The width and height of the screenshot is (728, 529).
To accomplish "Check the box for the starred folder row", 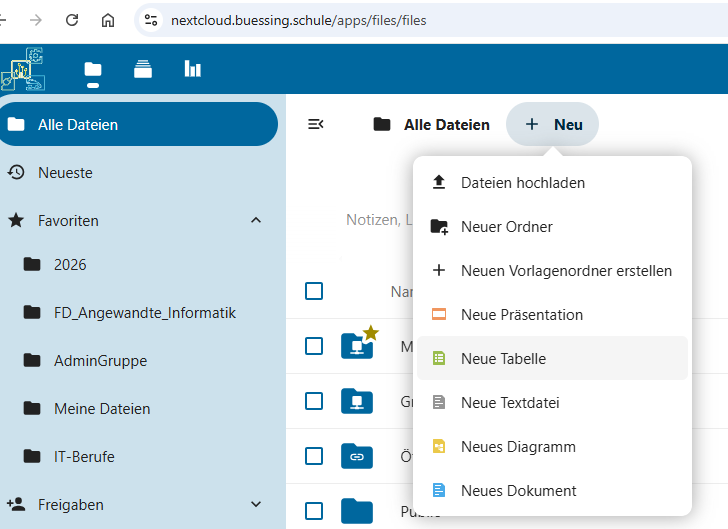I will click(x=314, y=346).
